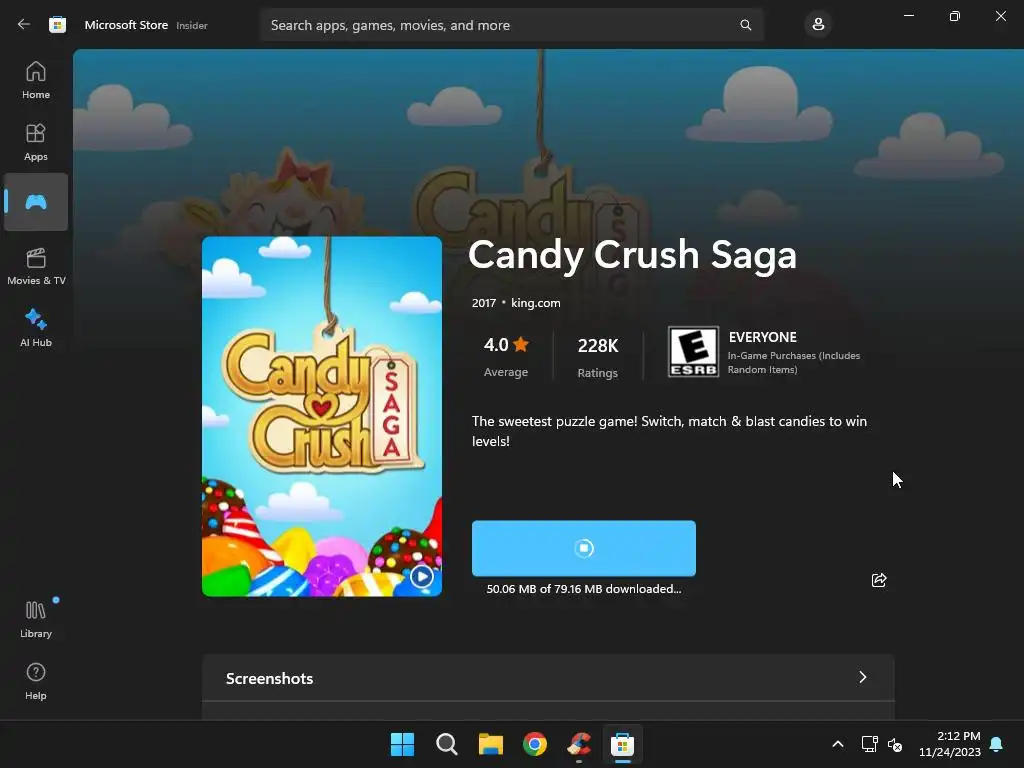Viewport: 1024px width, 768px height.
Task: Open the network display tray icon
Action: (869, 744)
